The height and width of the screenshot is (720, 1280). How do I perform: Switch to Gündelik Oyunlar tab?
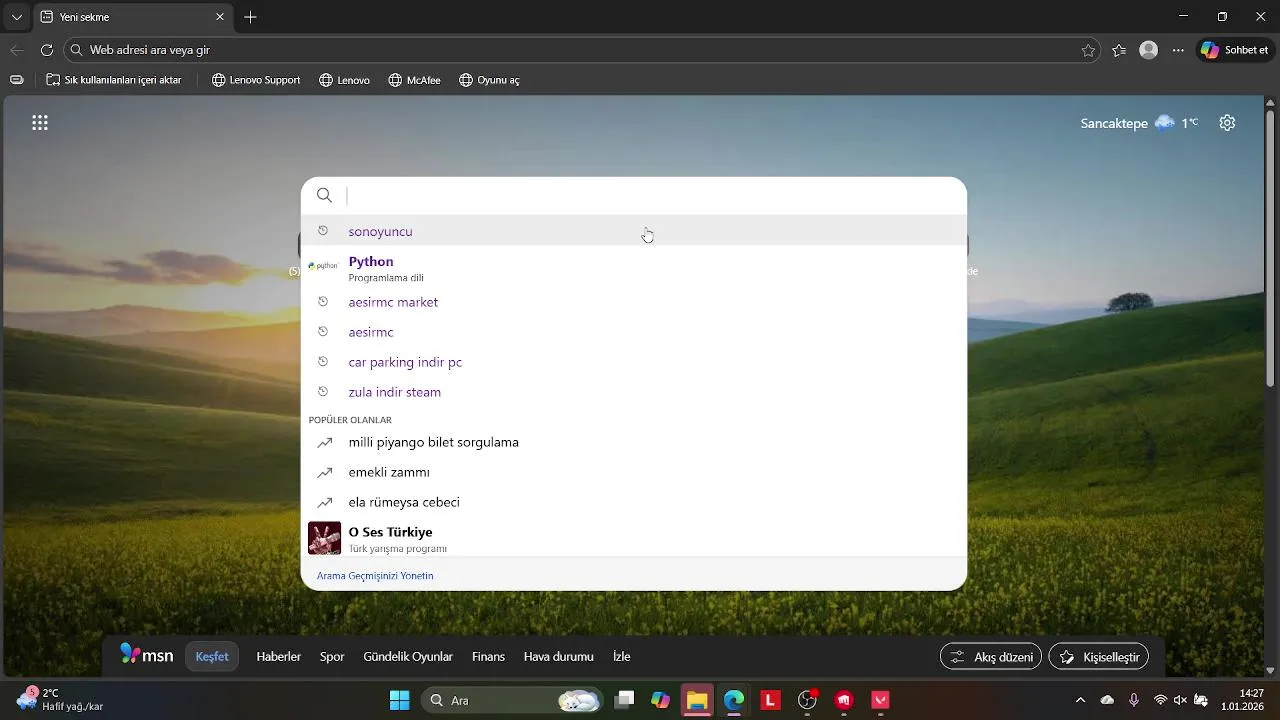408,657
